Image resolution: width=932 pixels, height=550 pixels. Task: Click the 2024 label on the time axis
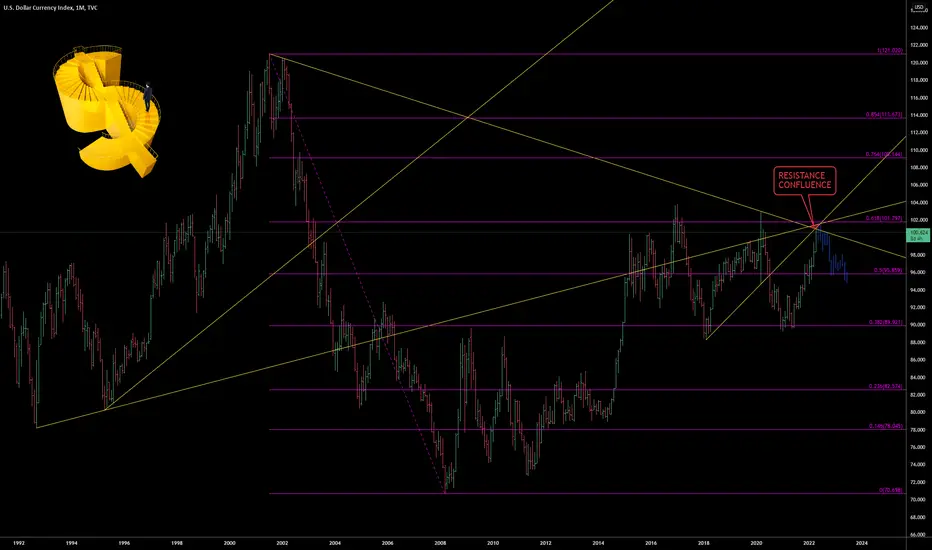pyautogui.click(x=862, y=543)
